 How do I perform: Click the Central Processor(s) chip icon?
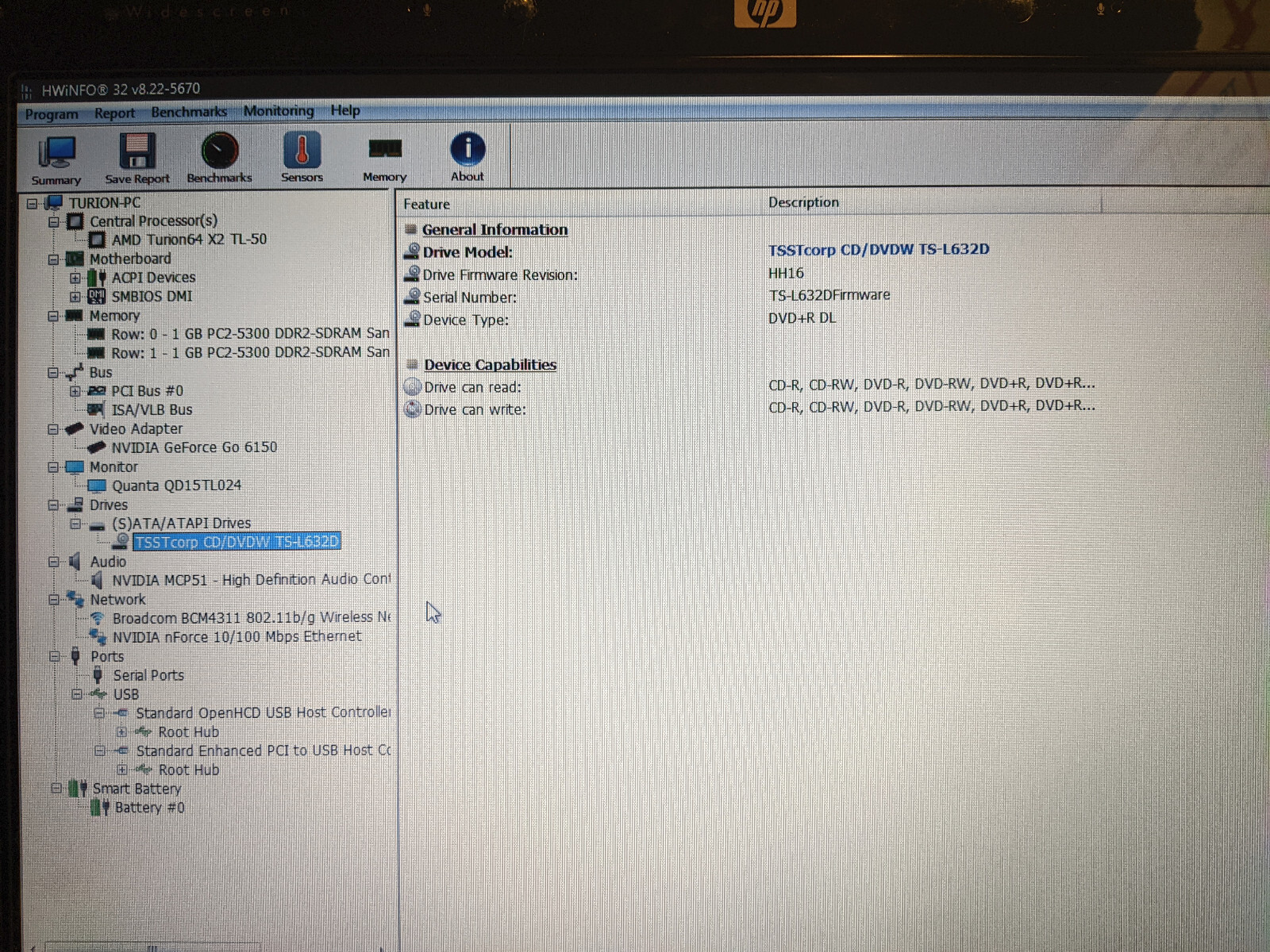point(75,221)
